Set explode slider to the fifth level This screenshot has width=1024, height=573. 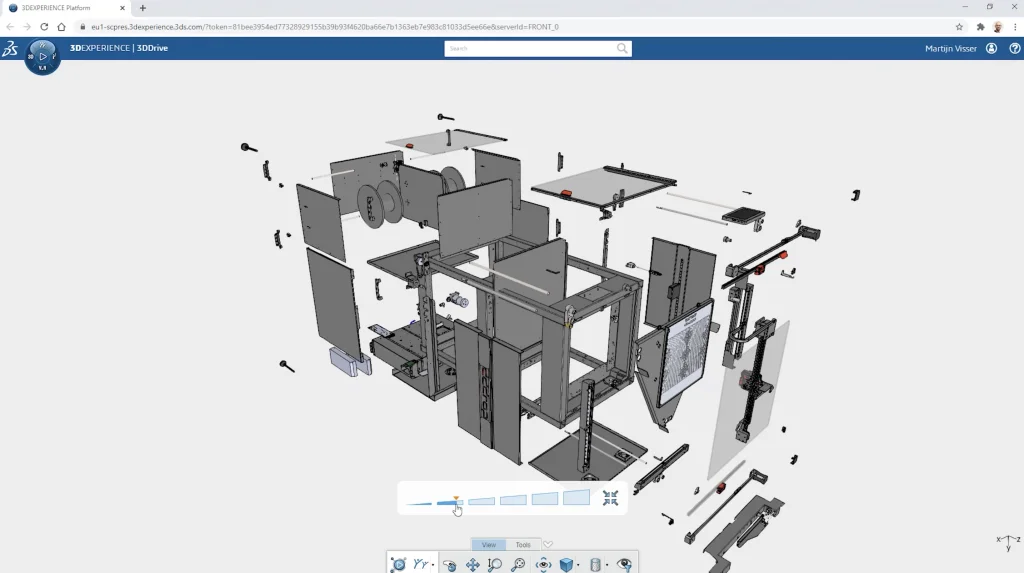click(x=545, y=499)
